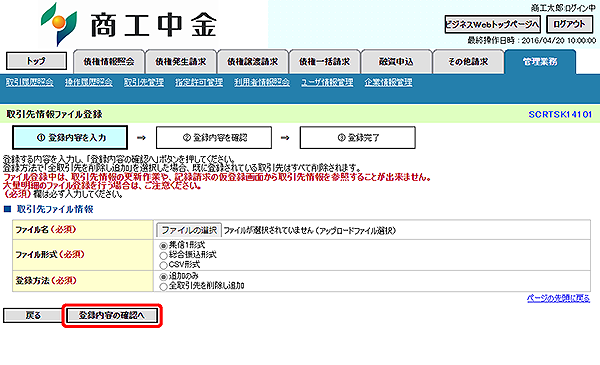Image resolution: width=600 pixels, height=365 pixels.
Task: Go to ビジネスWebトップページへ
Action: (492, 24)
